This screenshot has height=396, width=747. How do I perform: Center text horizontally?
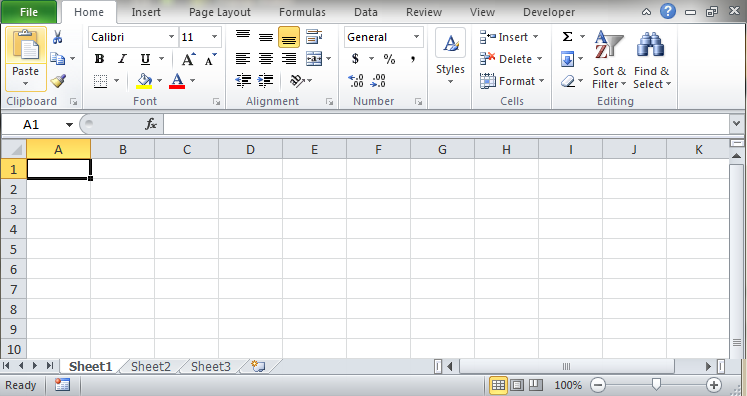pos(266,59)
